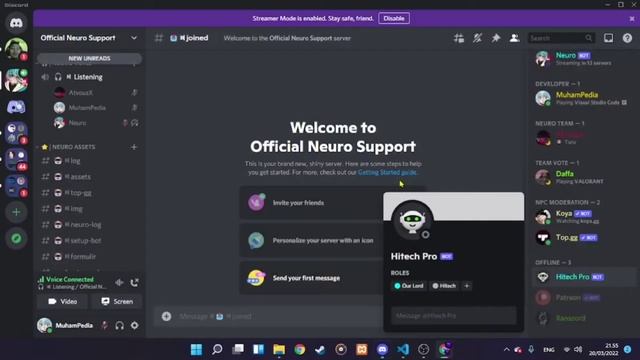Open notification settings bell icon
This screenshot has height=360, width=640.
477,38
